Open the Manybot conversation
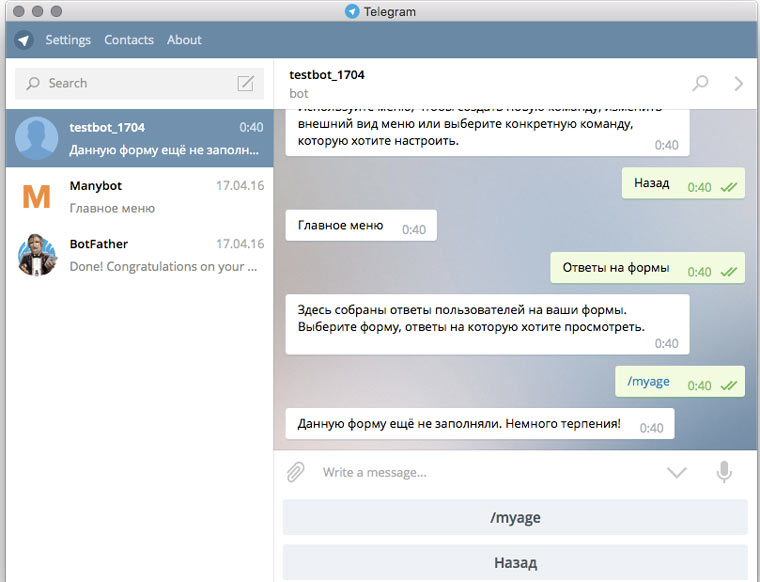760x582 pixels. [x=140, y=196]
